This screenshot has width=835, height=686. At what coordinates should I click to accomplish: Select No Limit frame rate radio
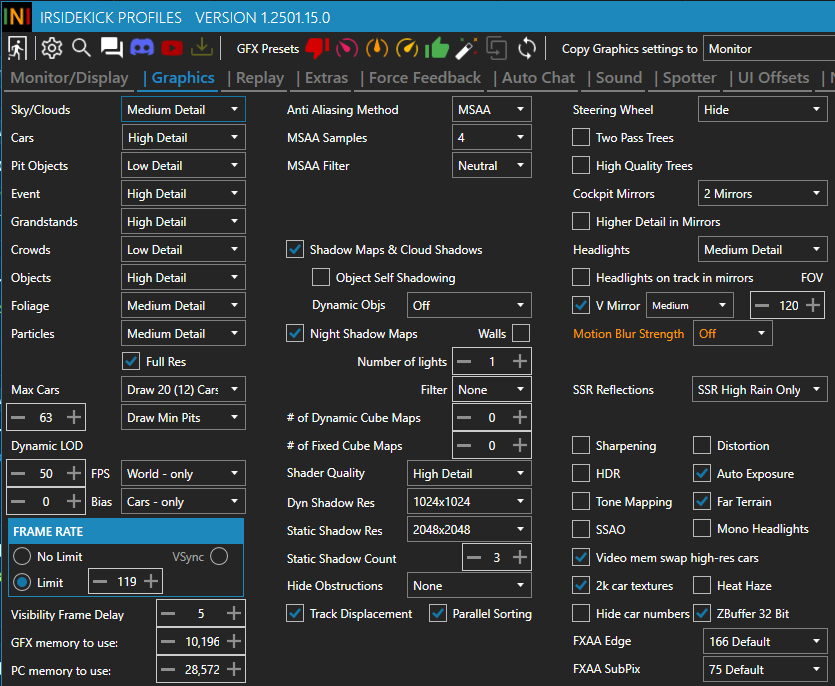(22, 556)
